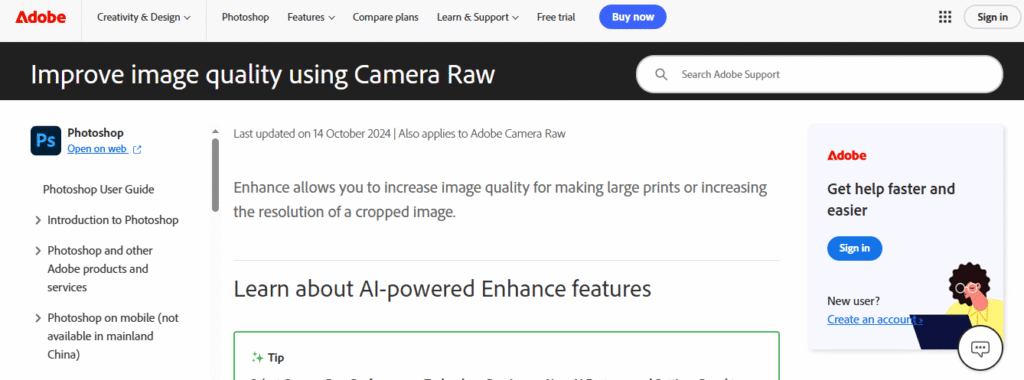Screen dimensions: 1024x380
Task: Click the Buy now button
Action: (x=633, y=17)
